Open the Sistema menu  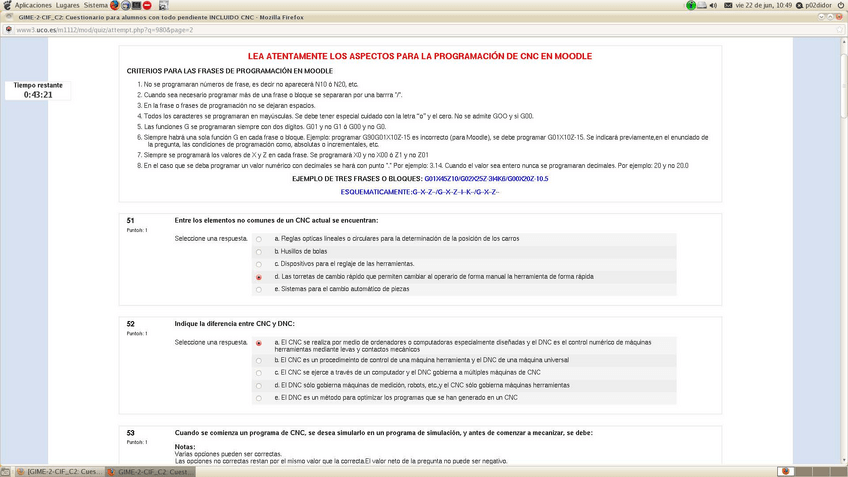[x=95, y=5]
